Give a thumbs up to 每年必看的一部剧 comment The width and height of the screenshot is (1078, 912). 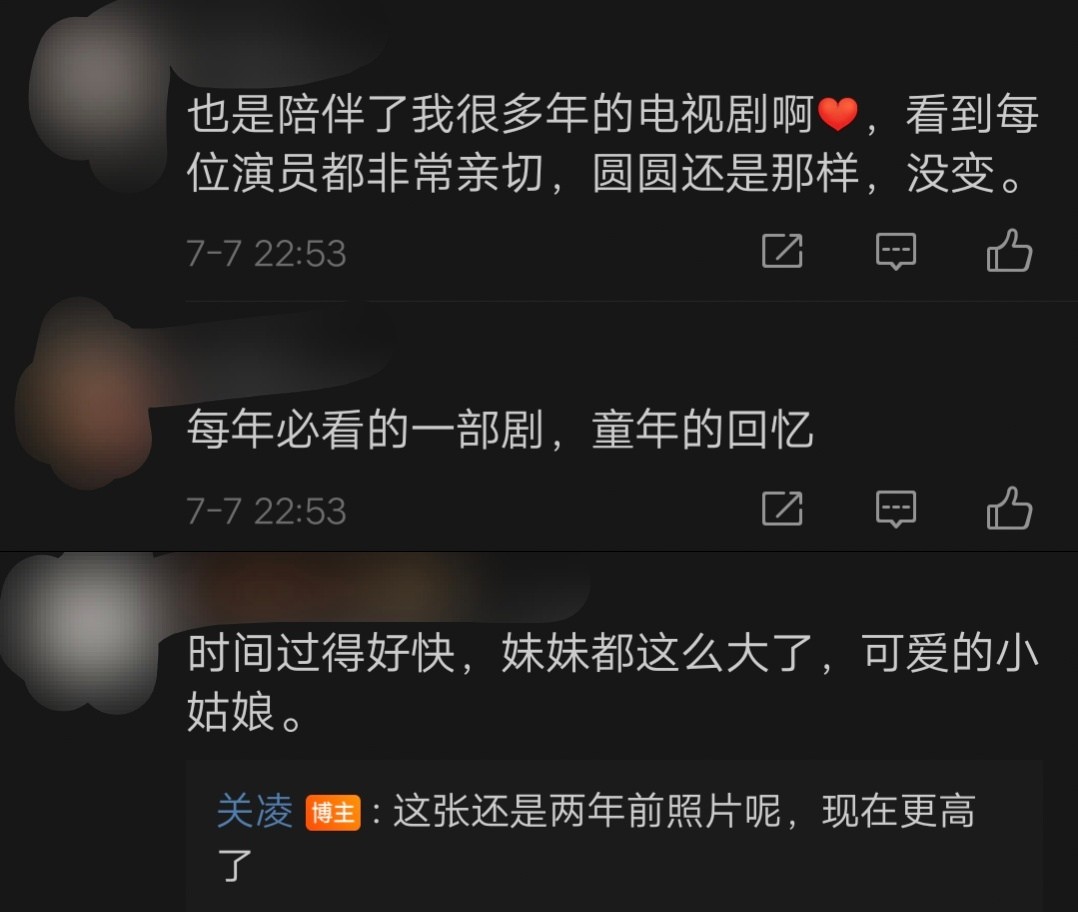click(x=1009, y=507)
